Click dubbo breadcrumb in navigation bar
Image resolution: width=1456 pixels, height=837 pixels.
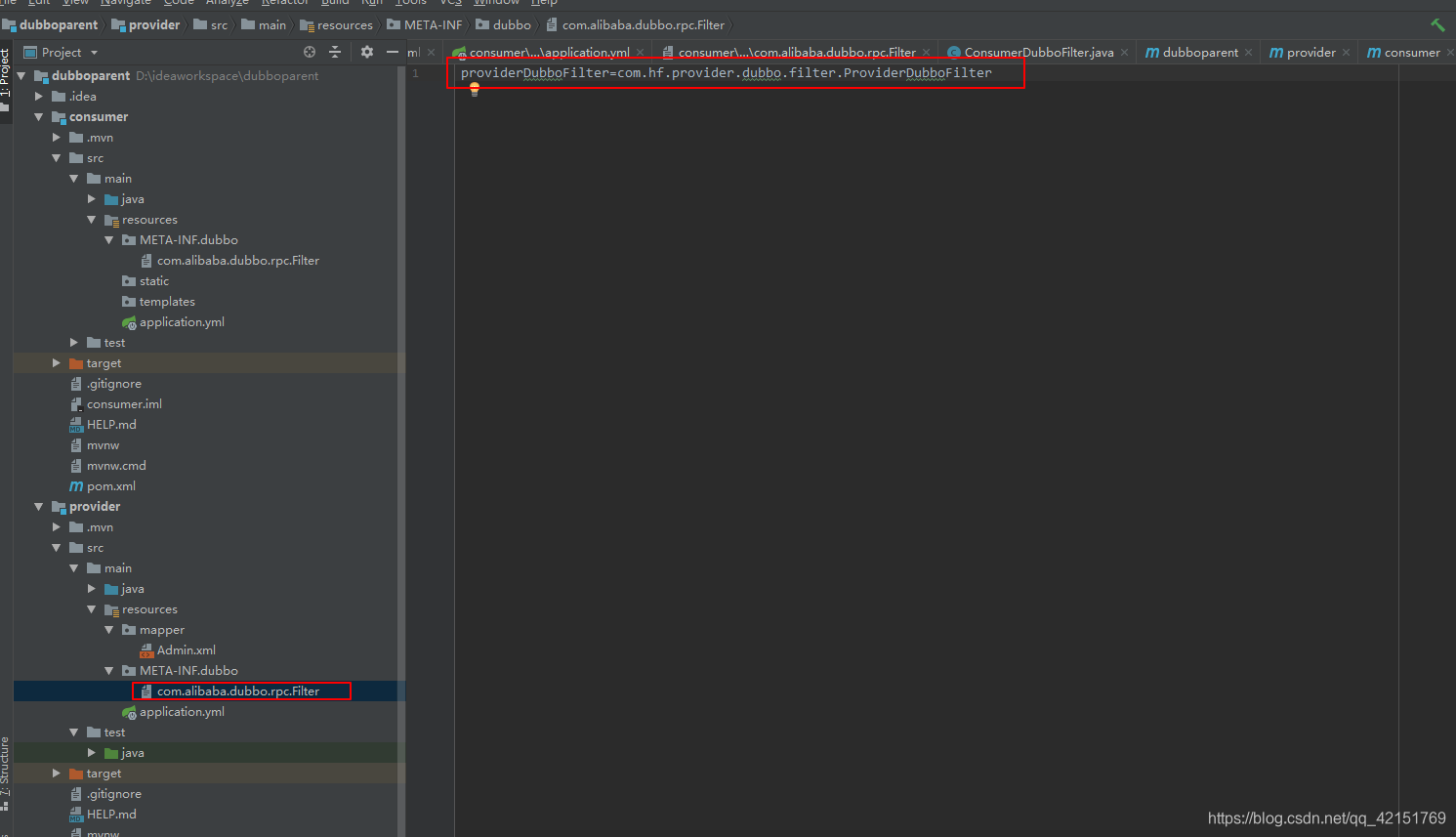pyautogui.click(x=503, y=24)
